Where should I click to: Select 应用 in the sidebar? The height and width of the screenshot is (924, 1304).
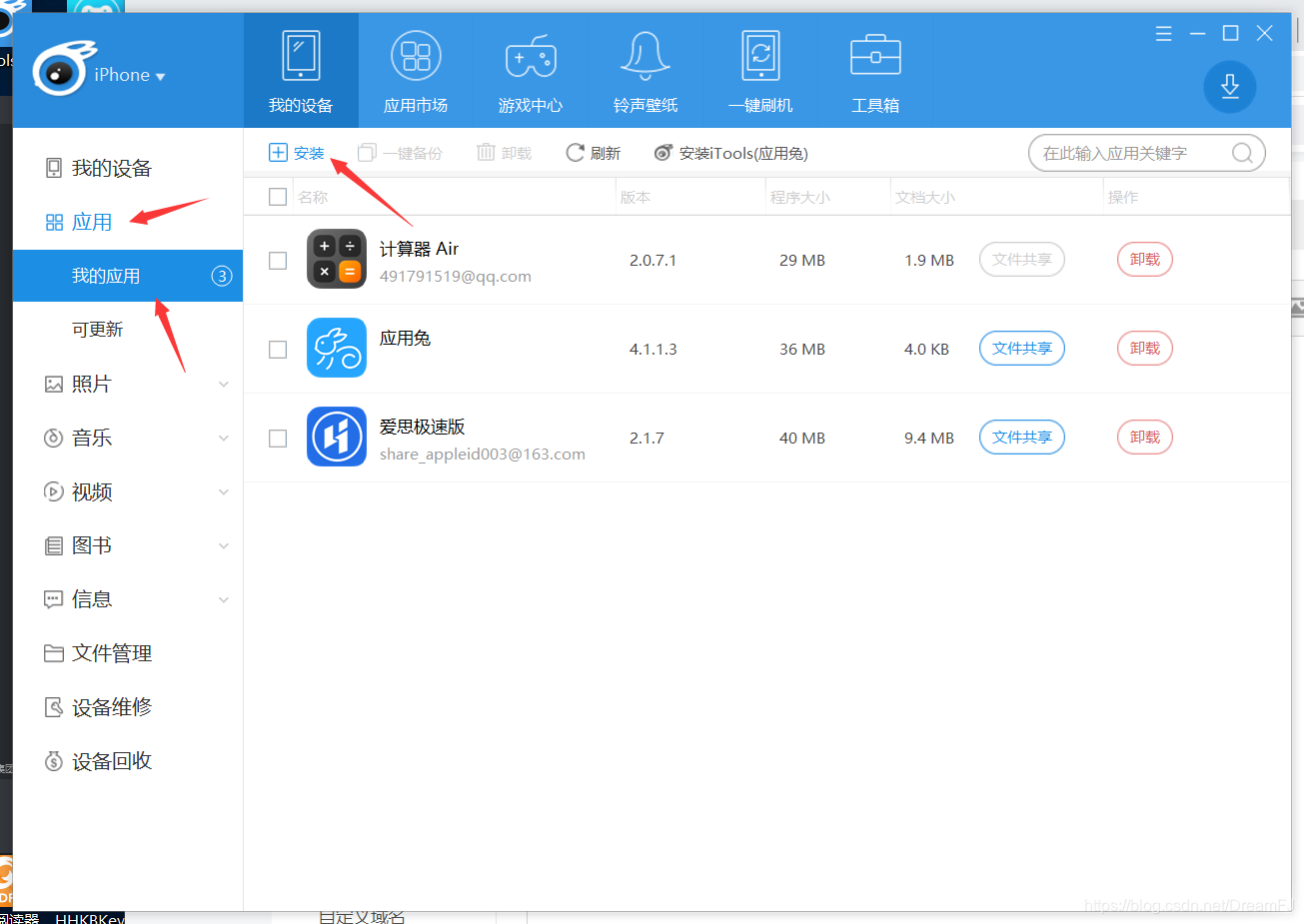click(x=128, y=222)
